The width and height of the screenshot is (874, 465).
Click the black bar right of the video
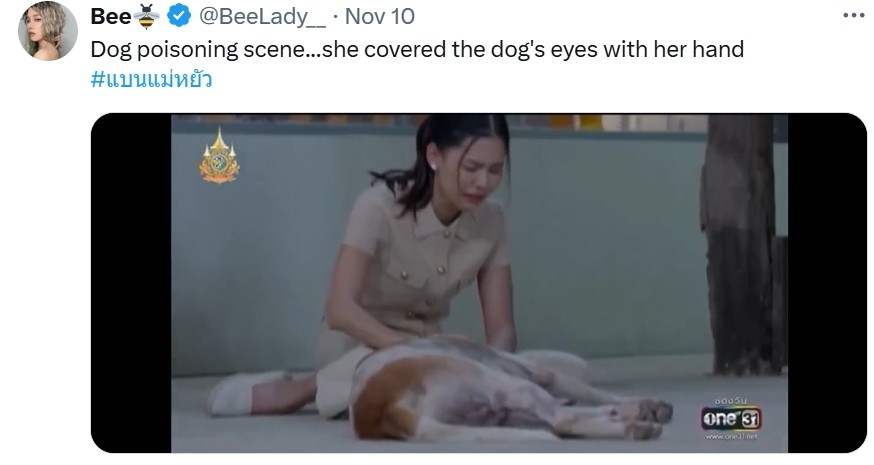pyautogui.click(x=827, y=283)
